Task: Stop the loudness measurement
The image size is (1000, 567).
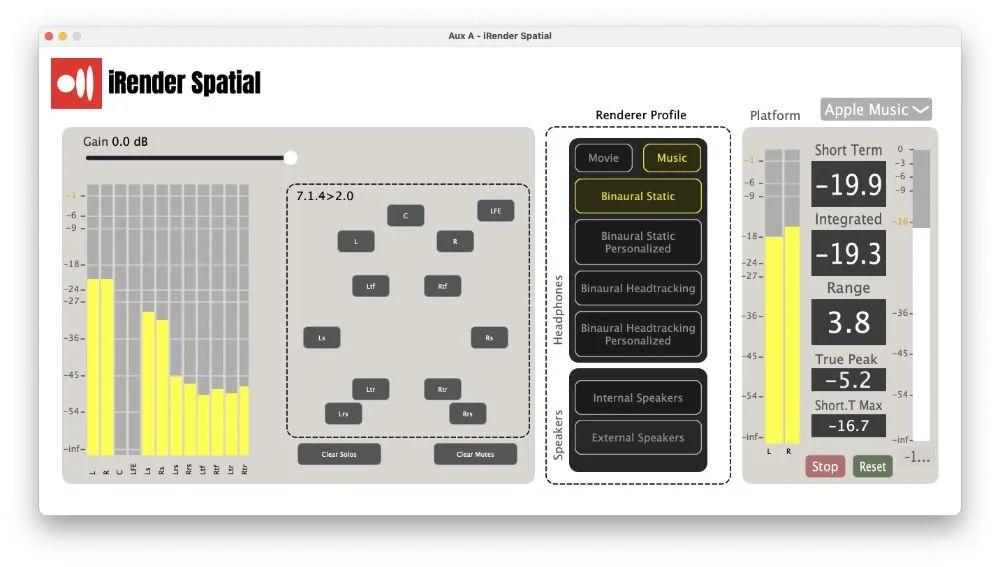Action: (825, 467)
